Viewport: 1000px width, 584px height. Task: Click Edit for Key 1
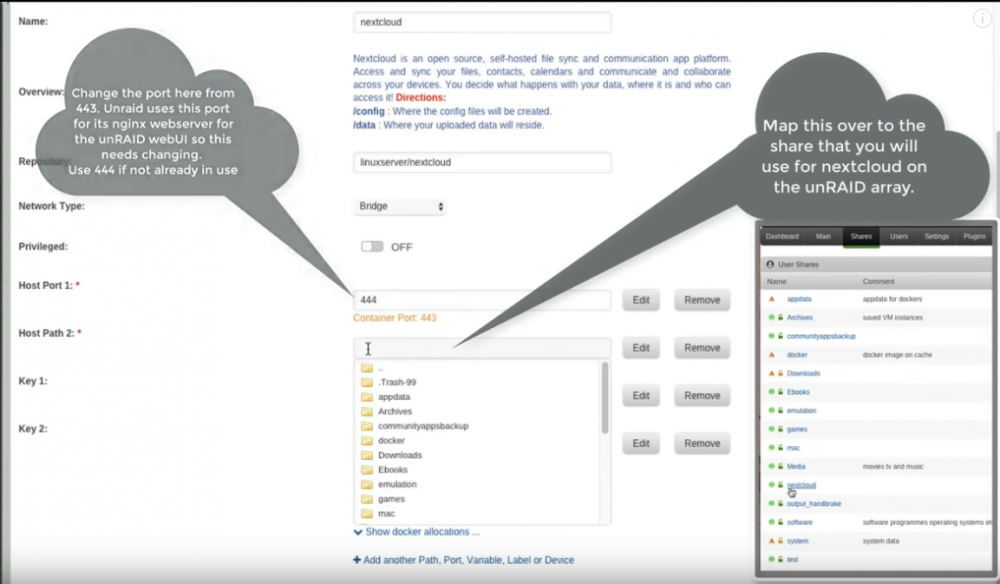641,395
